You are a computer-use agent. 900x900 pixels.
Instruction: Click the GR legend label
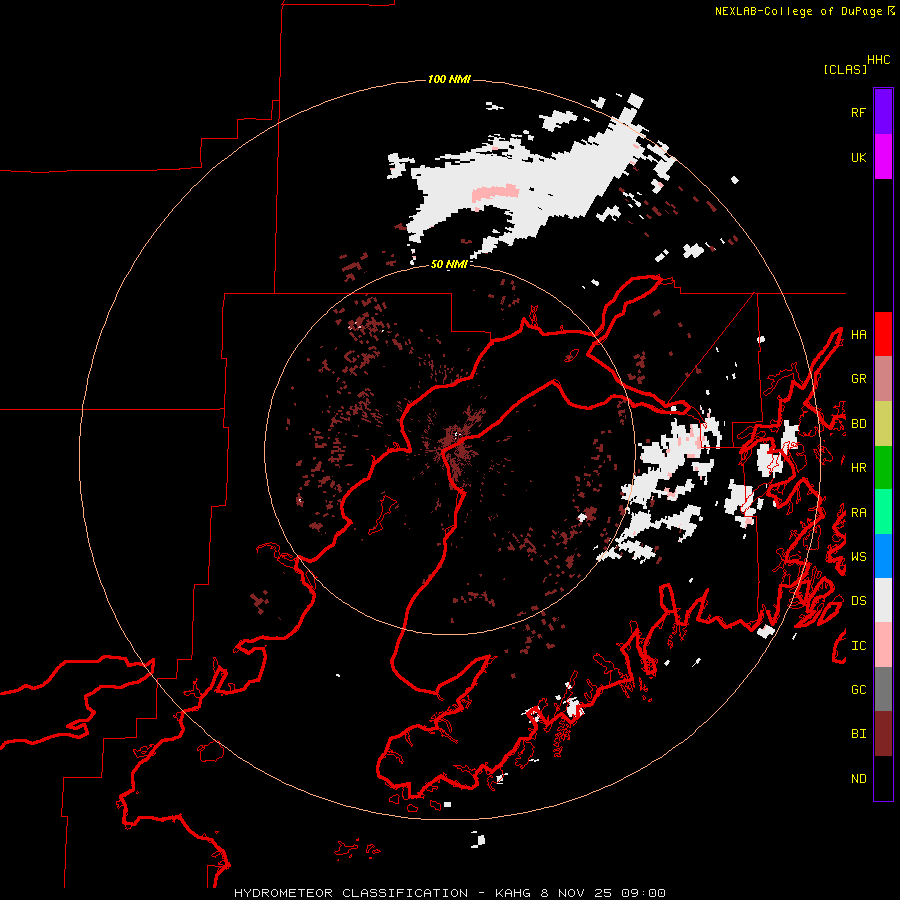tap(858, 379)
